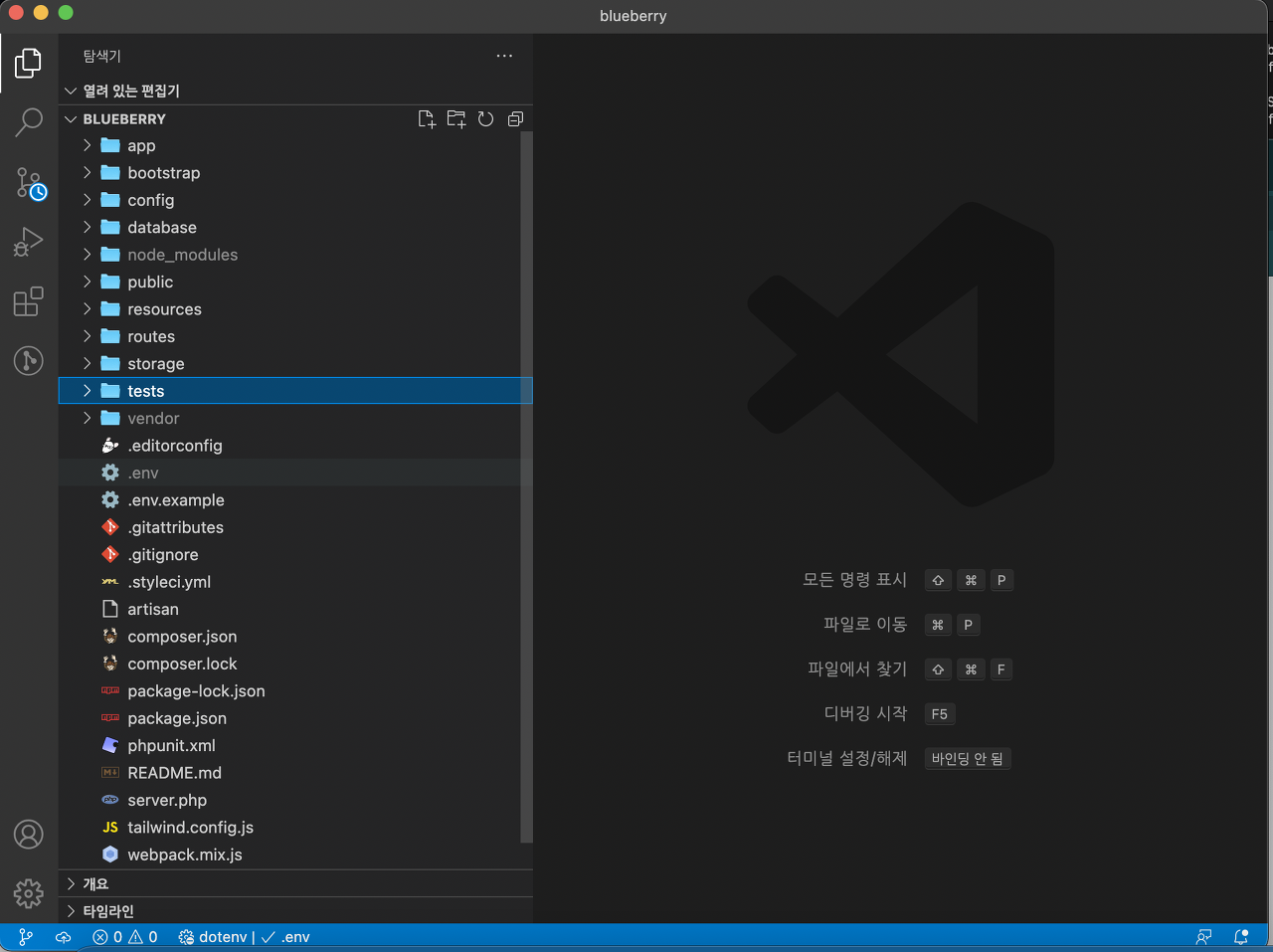The image size is (1273, 952).
Task: Open the webpack.mix.js file
Action: click(295, 855)
